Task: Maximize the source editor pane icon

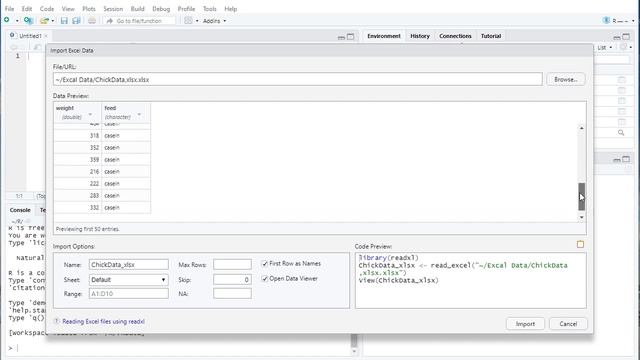Action: 351,37
